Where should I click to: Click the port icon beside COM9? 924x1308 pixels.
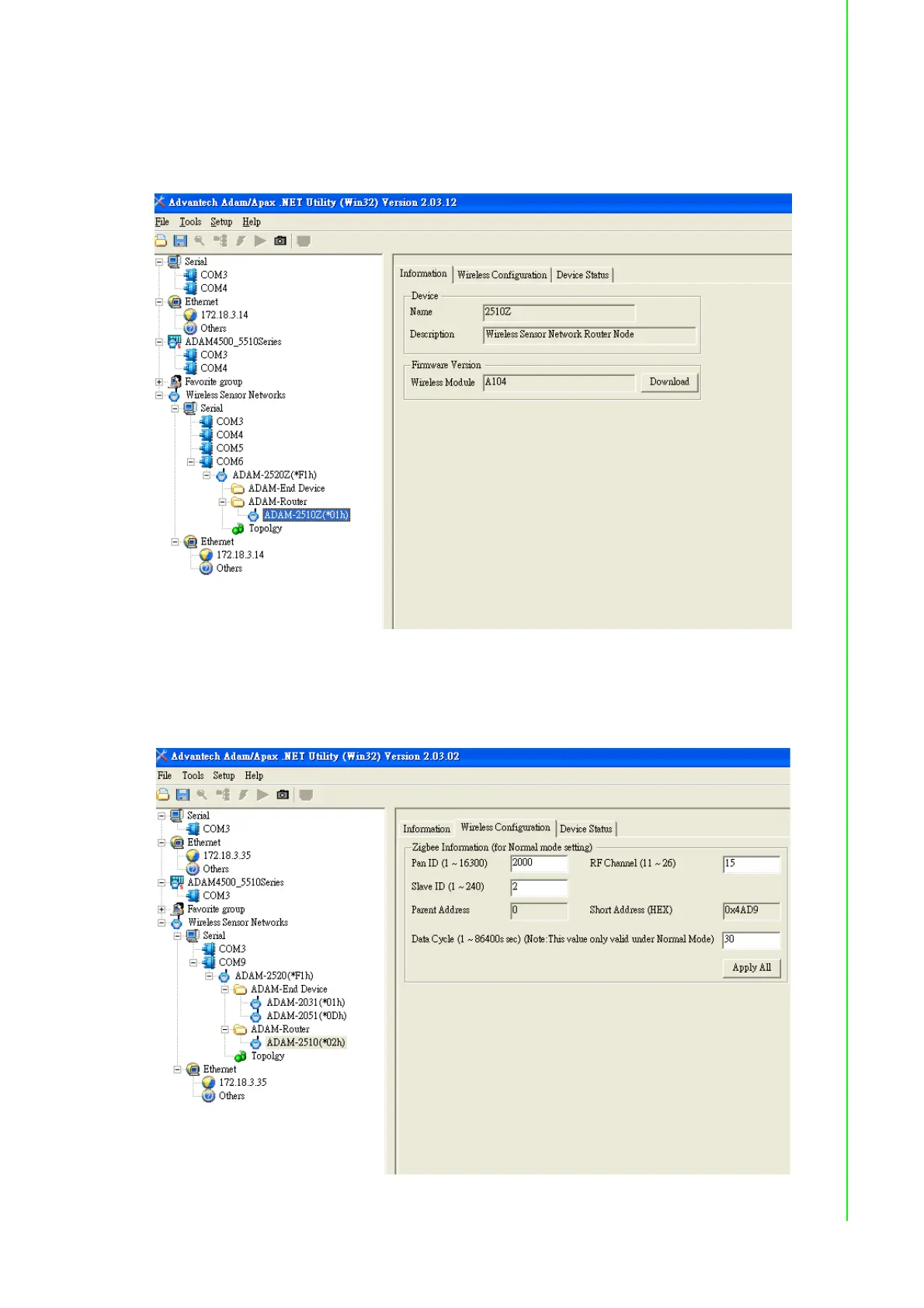(208, 962)
